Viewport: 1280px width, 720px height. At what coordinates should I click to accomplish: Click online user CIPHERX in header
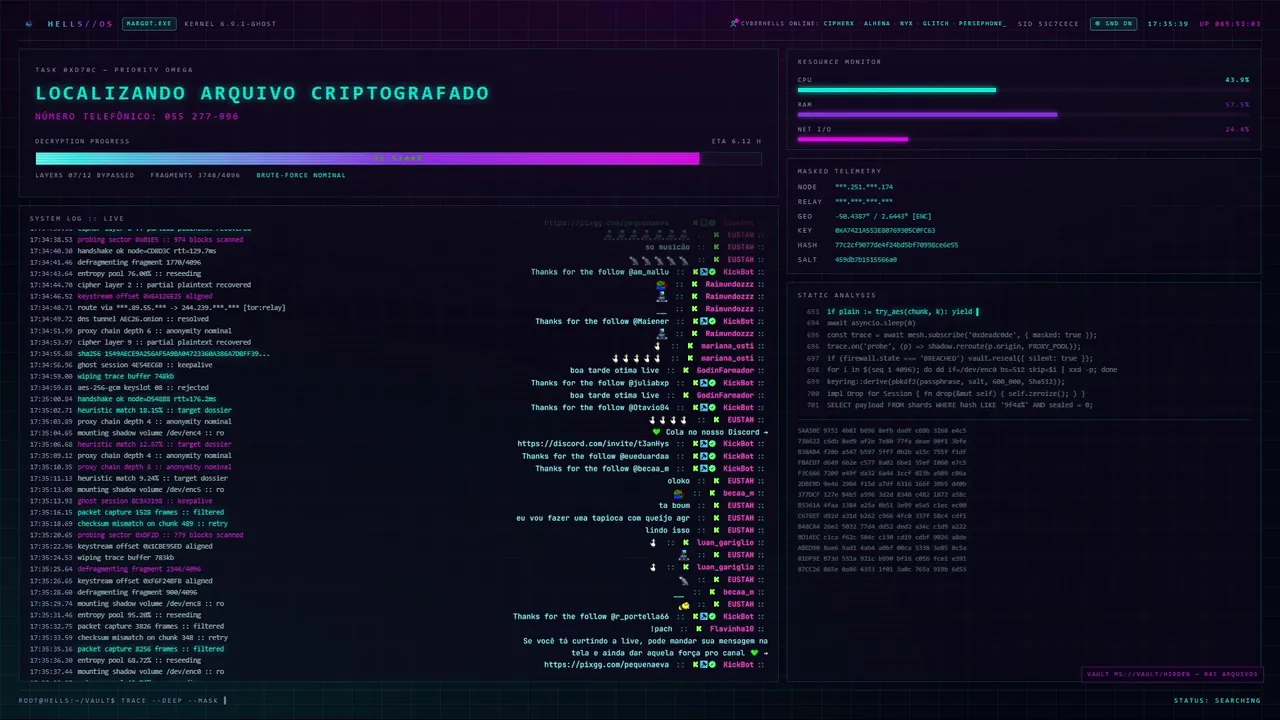point(839,23)
